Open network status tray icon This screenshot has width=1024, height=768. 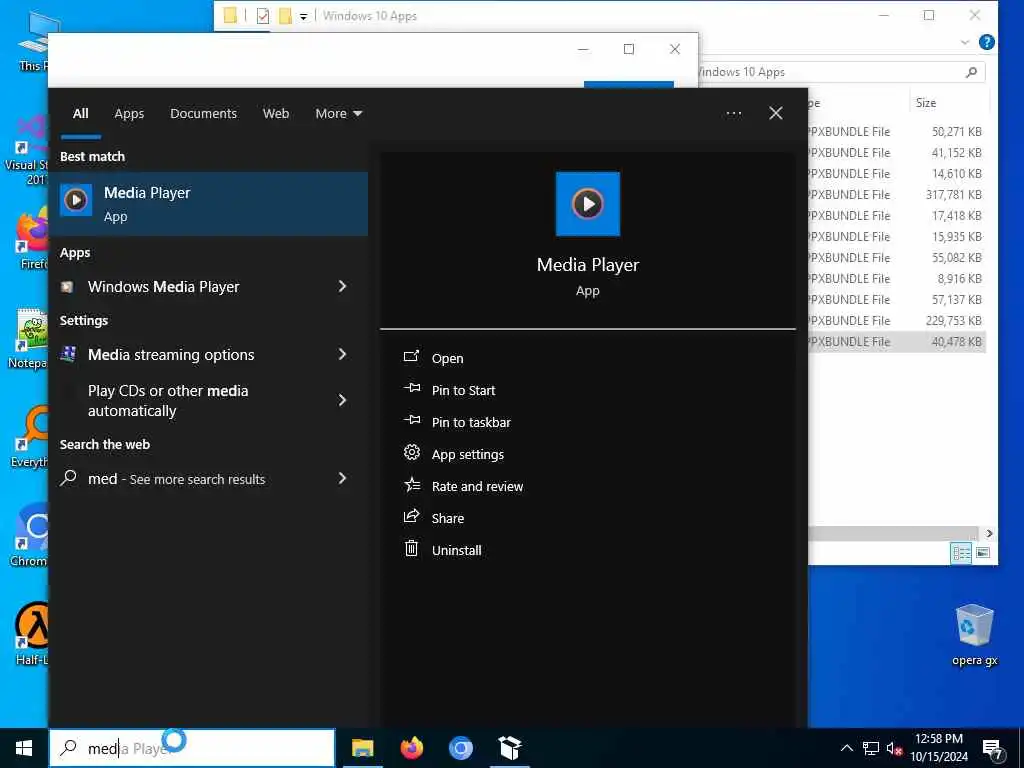[x=871, y=748]
